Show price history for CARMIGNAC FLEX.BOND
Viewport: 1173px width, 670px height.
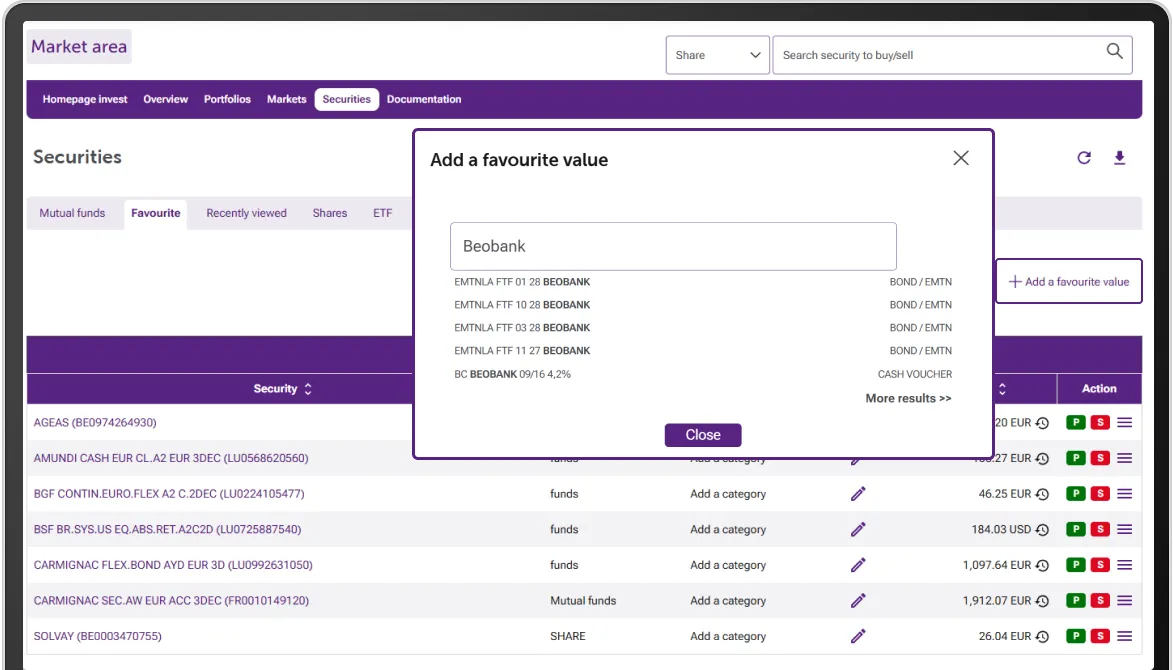[1042, 566]
